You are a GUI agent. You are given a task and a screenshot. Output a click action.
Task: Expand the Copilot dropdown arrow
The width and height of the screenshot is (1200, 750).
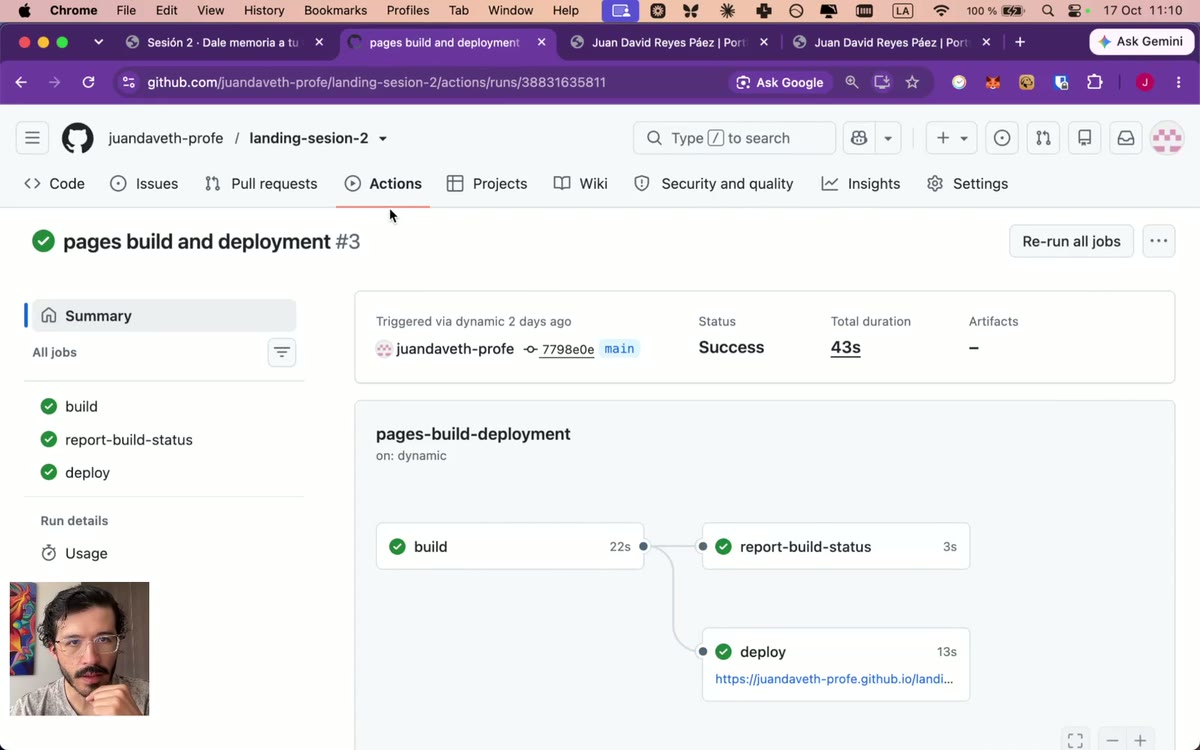pyautogui.click(x=888, y=138)
